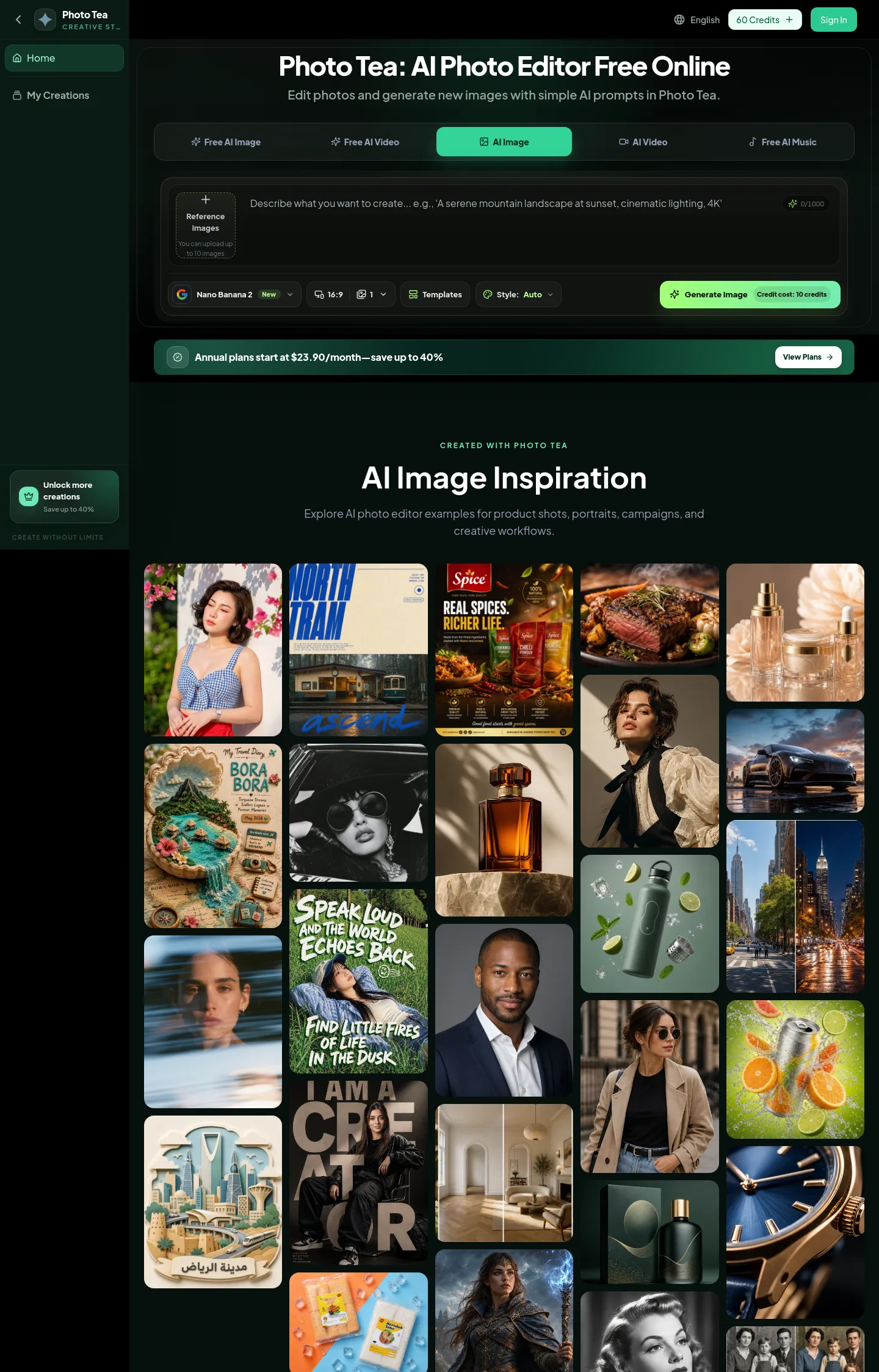
Task: Click the View Plans button
Action: (808, 357)
